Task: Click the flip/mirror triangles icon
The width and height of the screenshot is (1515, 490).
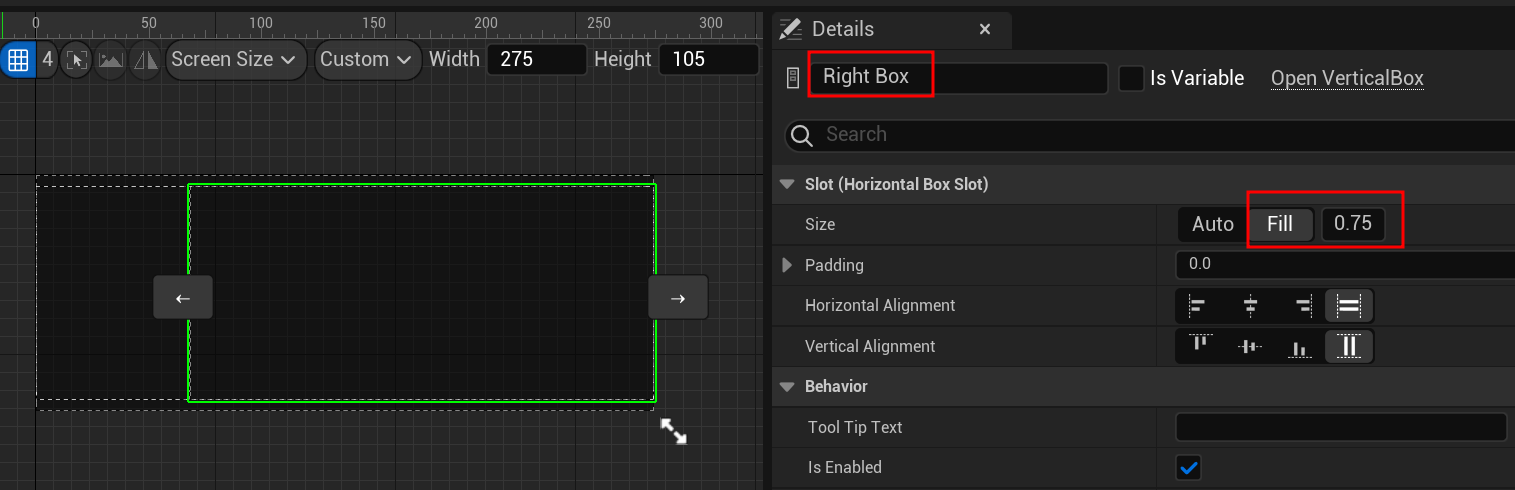Action: click(x=146, y=60)
